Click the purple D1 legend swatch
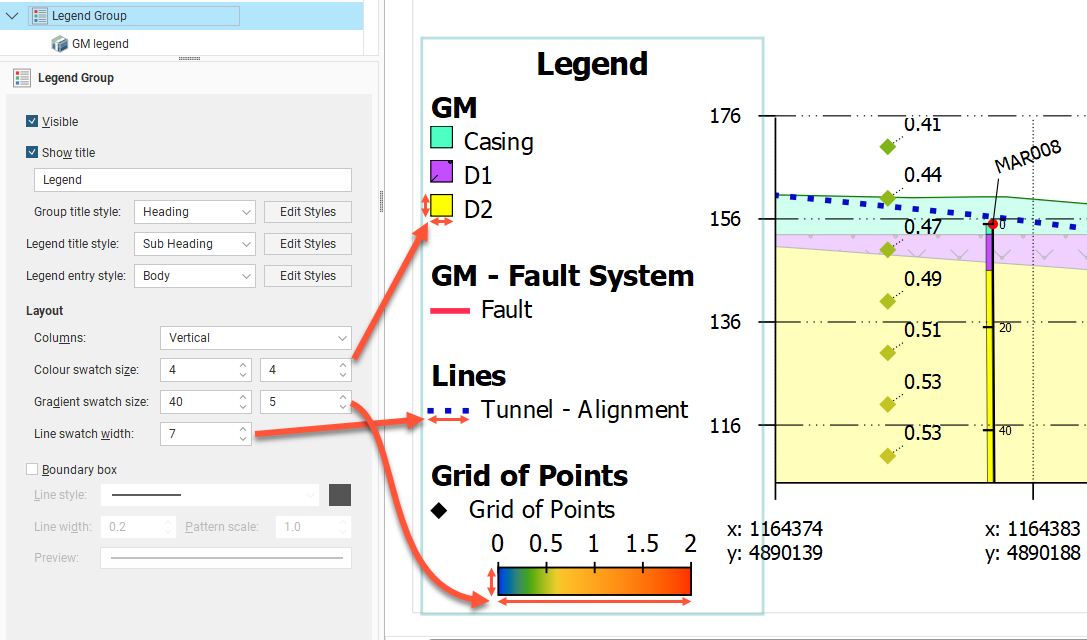1087x640 pixels. [442, 172]
